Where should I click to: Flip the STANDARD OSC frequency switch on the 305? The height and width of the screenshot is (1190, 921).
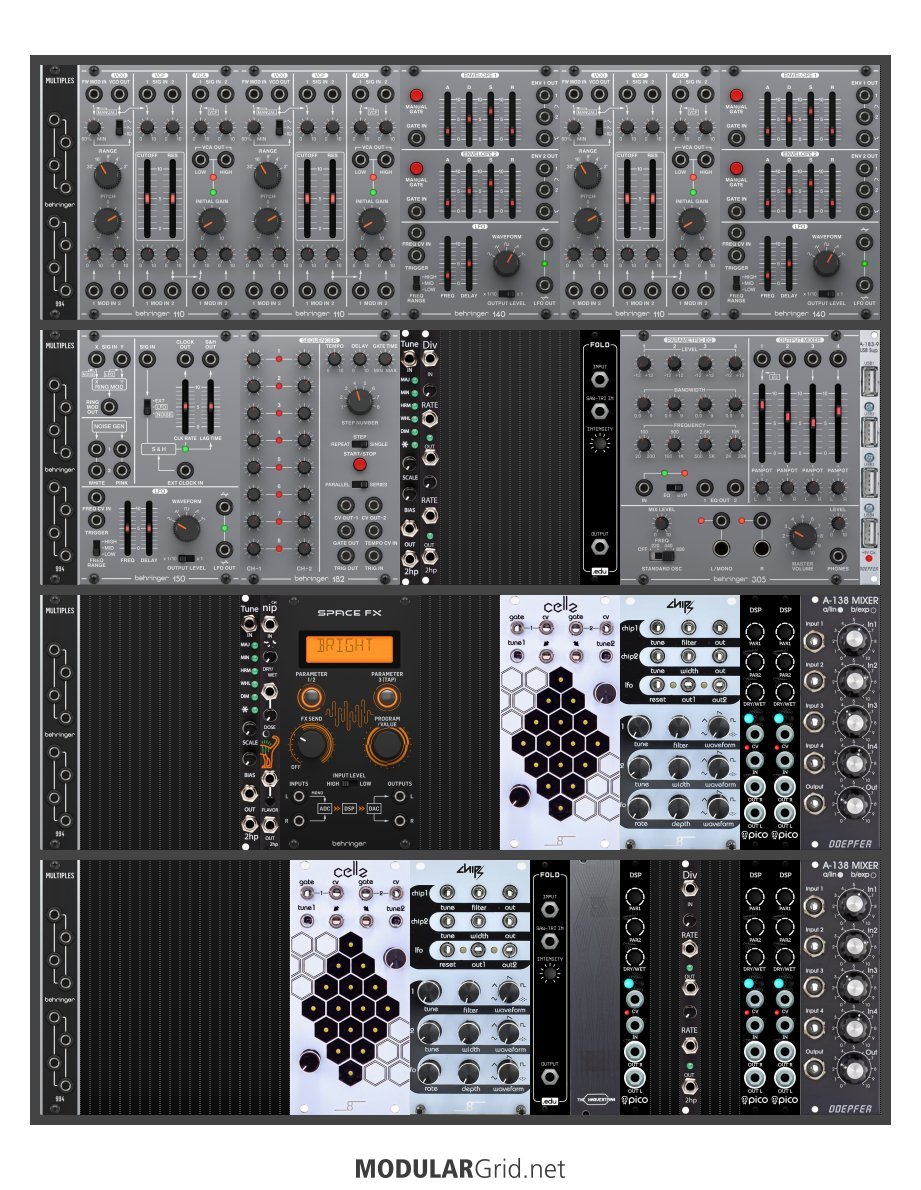coord(662,554)
